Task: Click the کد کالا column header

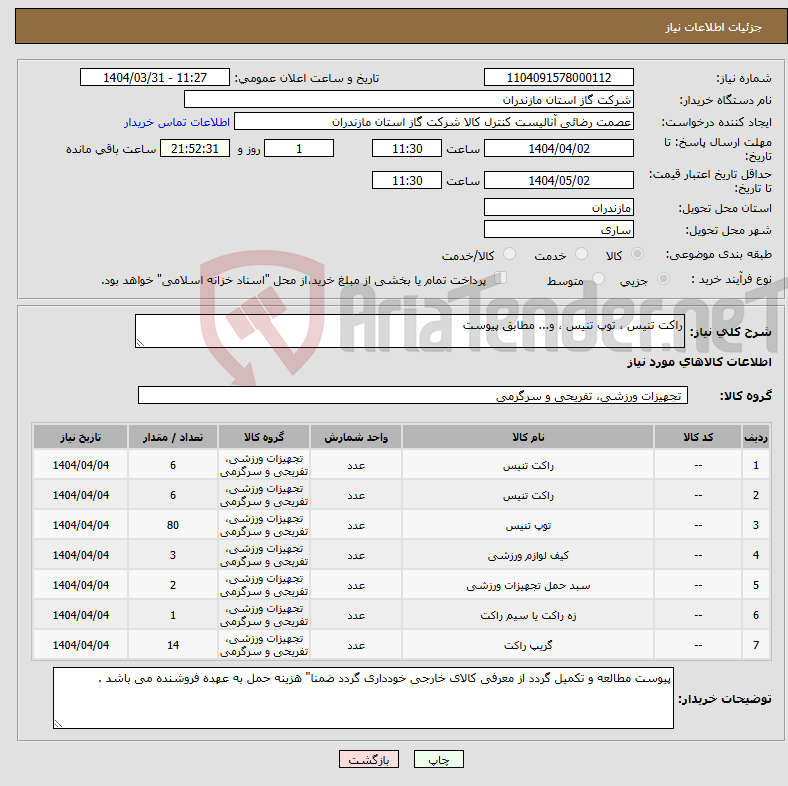Action: [698, 437]
